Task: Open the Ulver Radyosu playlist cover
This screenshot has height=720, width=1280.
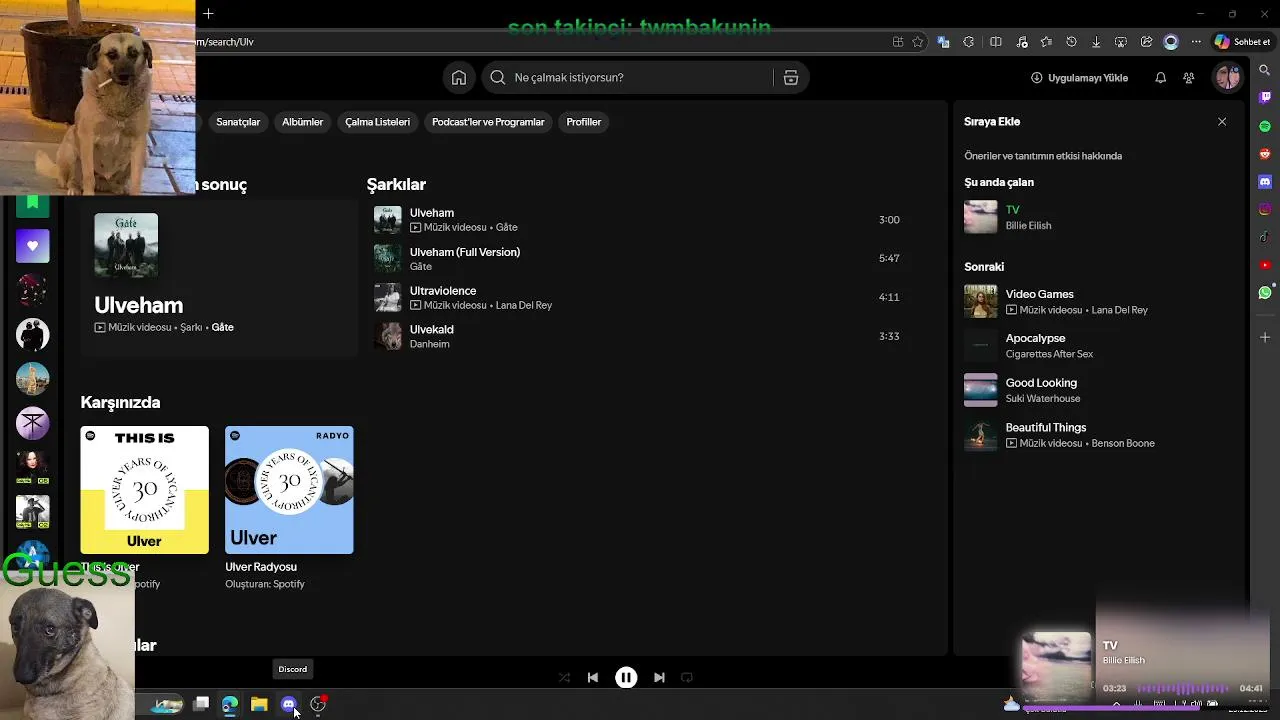Action: tap(289, 490)
